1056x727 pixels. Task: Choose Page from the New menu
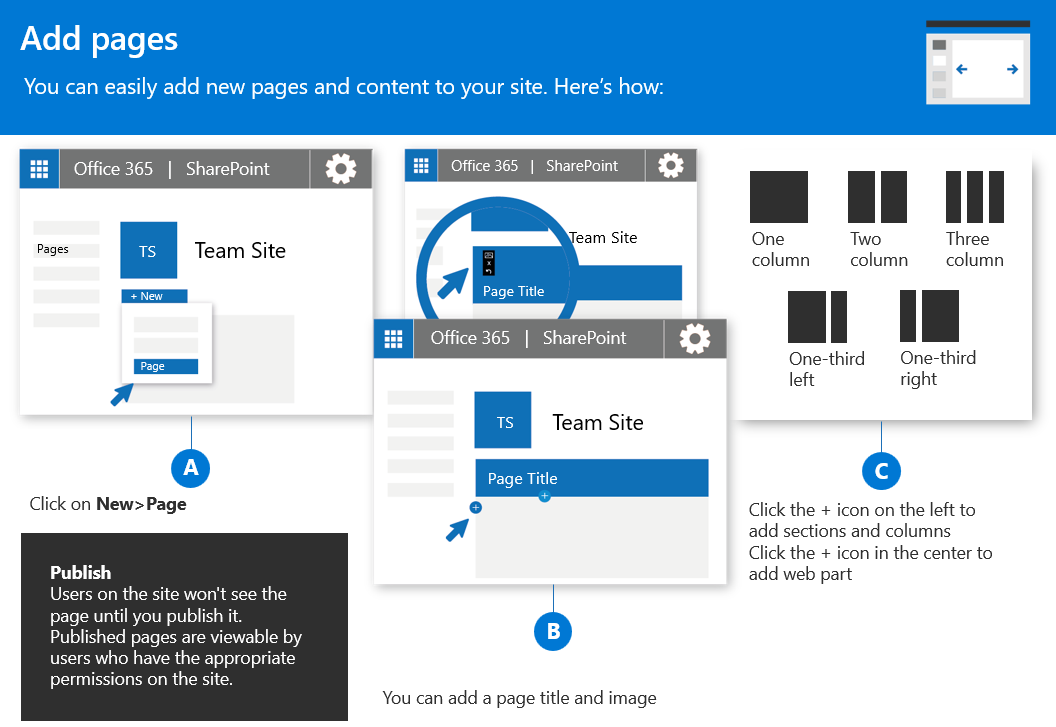tap(168, 366)
